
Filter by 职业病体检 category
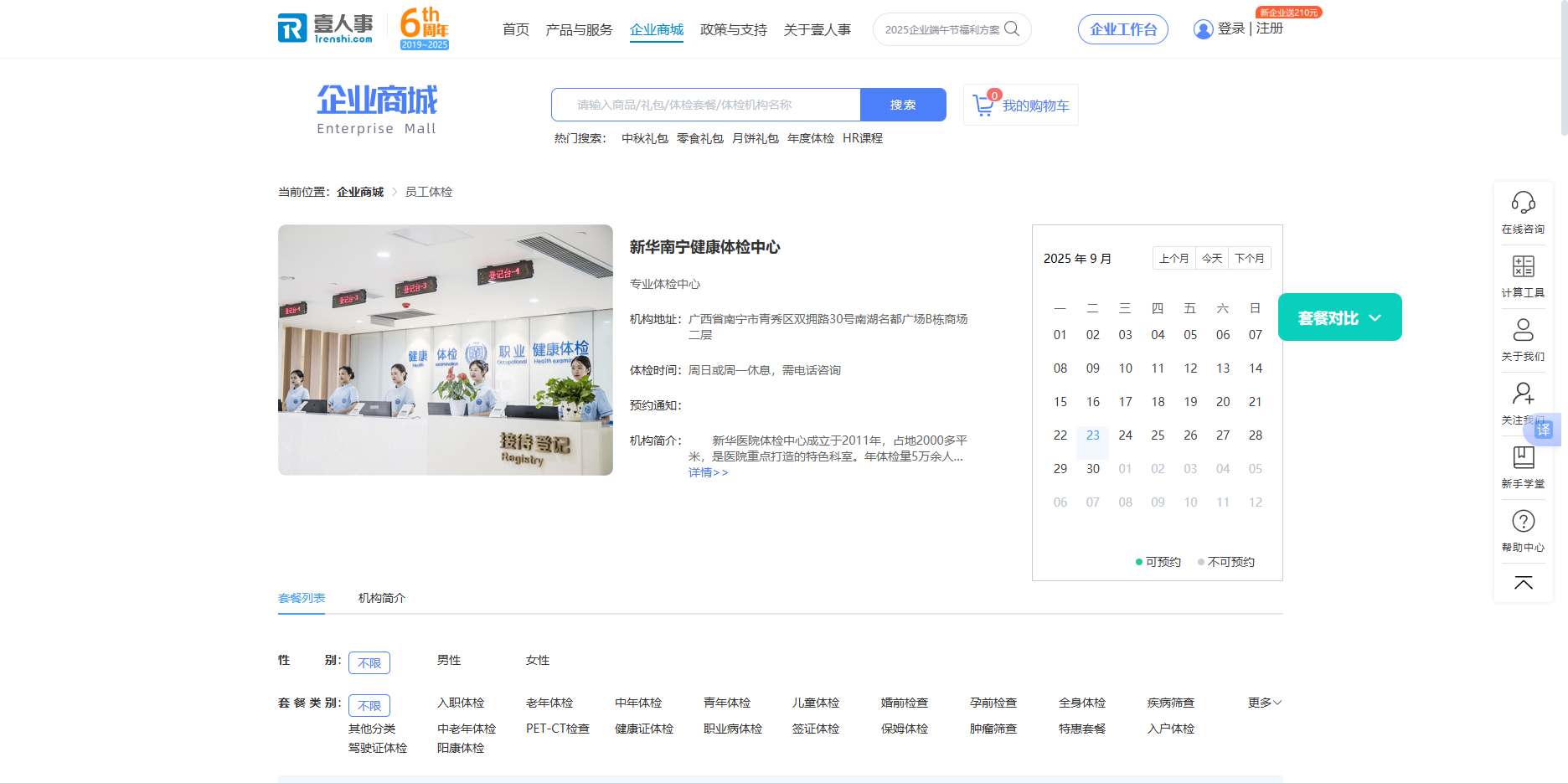pos(733,729)
